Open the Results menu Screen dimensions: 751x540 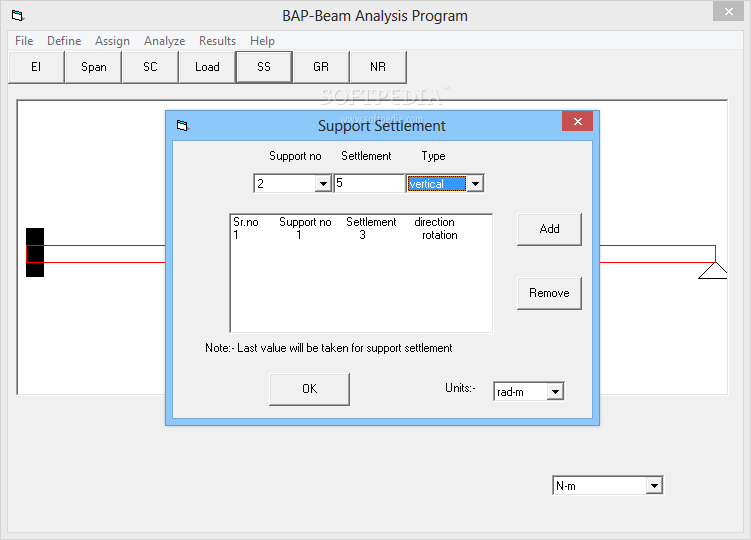pyautogui.click(x=217, y=41)
